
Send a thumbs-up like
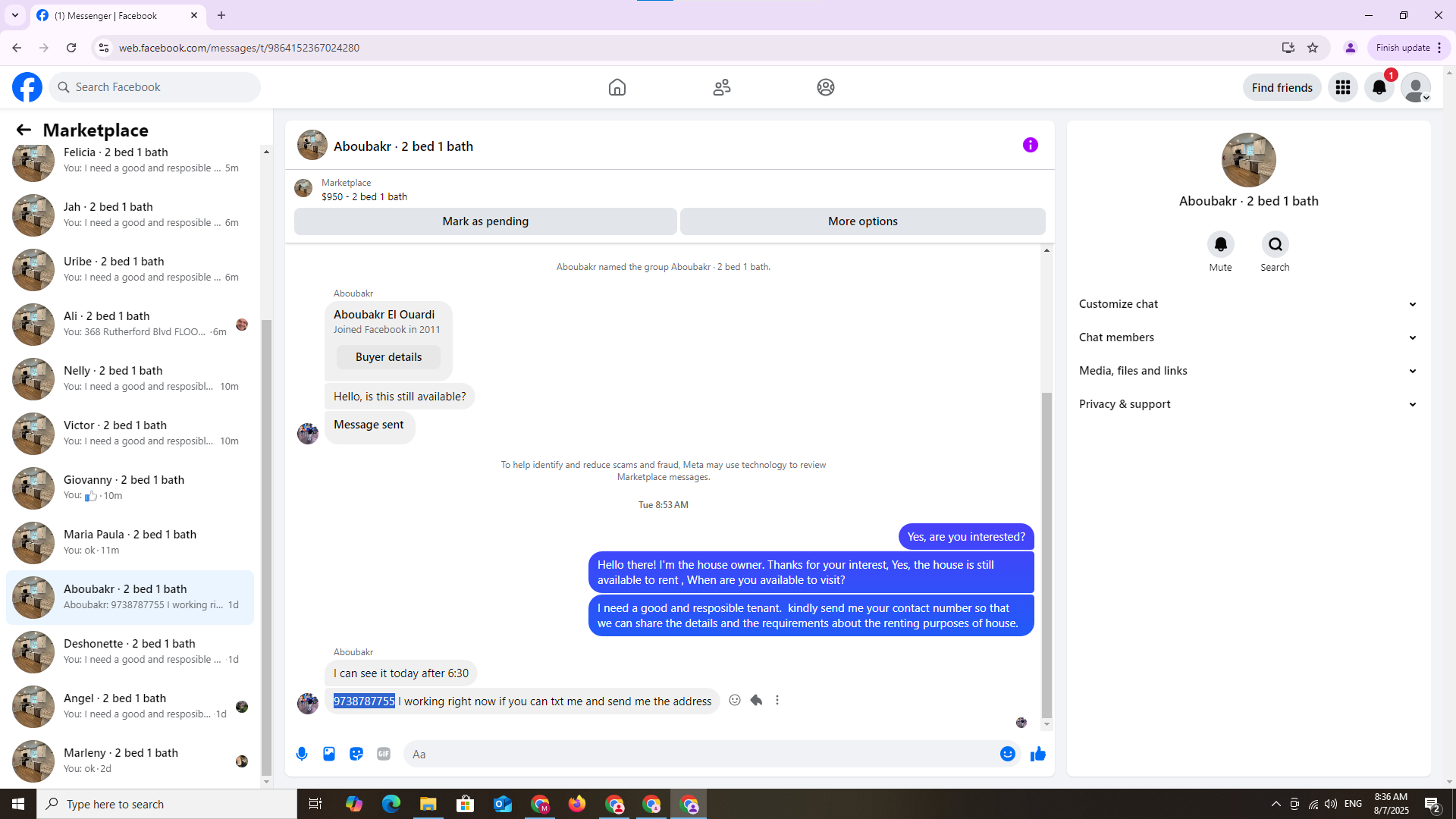1038,754
